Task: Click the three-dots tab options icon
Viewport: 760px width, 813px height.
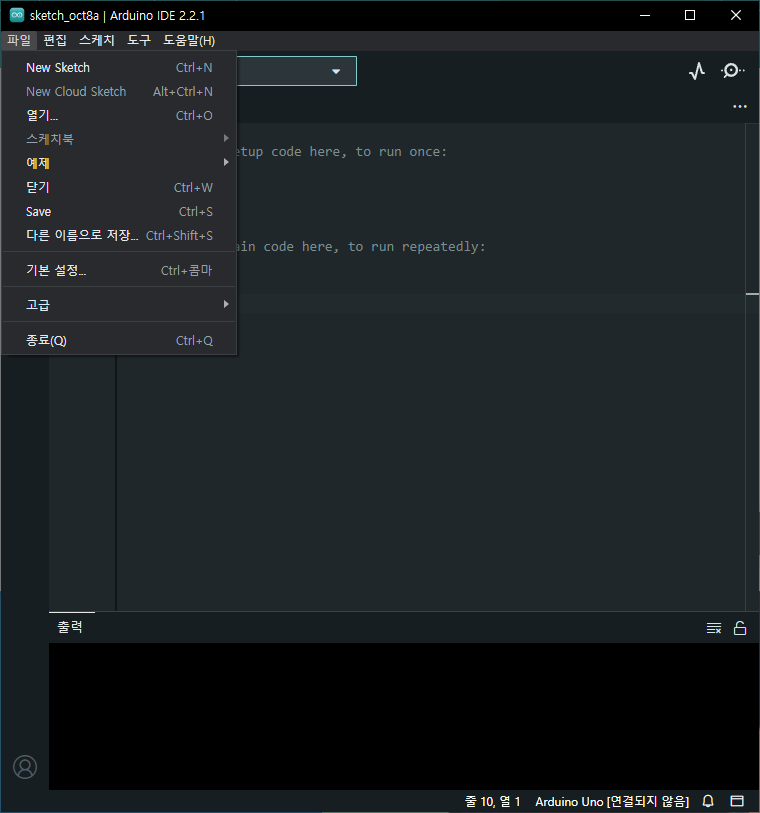Action: coord(740,106)
